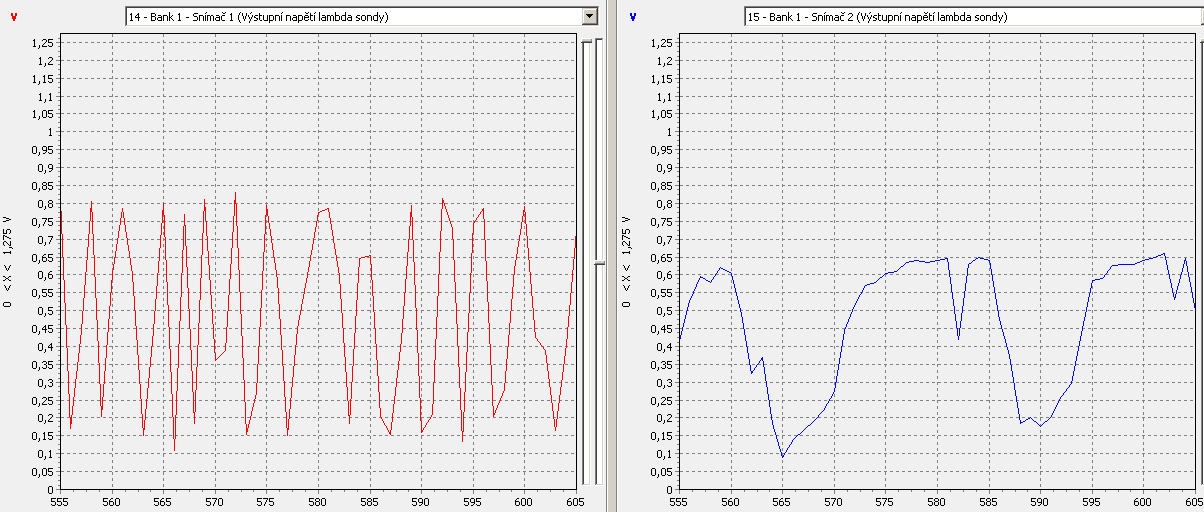The height and width of the screenshot is (512, 1204).
Task: Click the 600 mark on the blue chart's x-axis
Action: click(1143, 501)
